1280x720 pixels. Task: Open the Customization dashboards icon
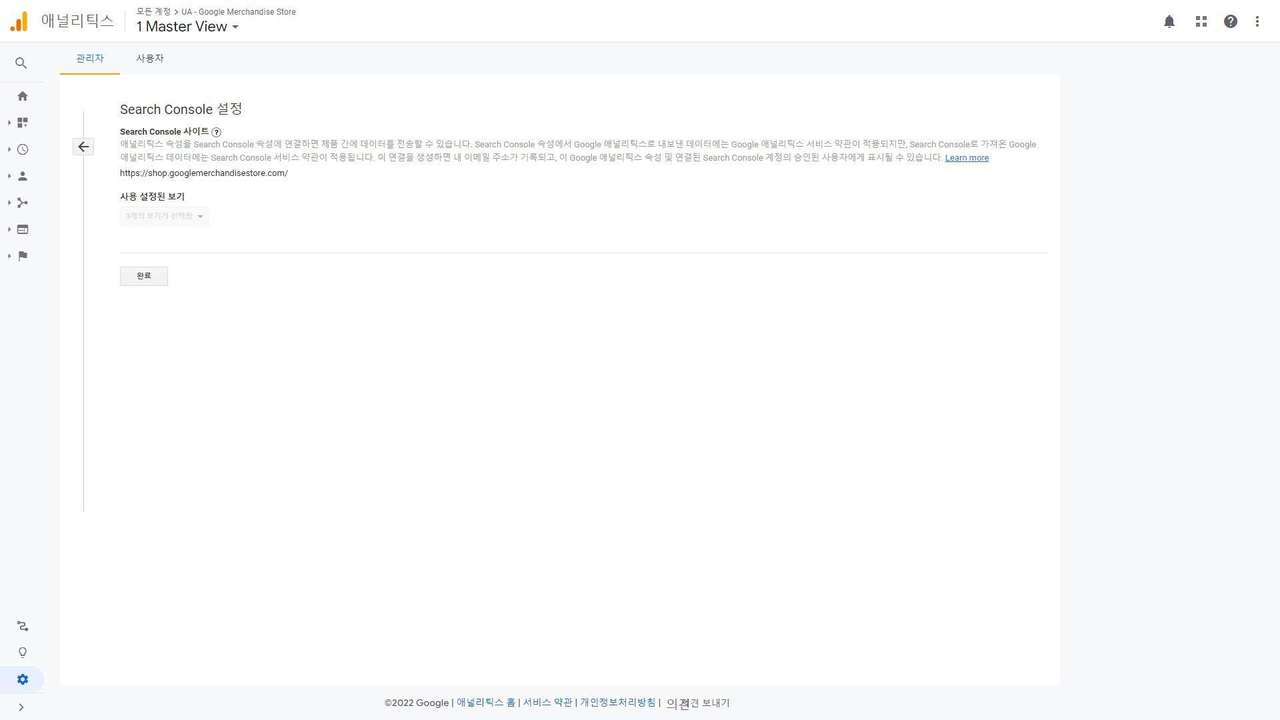pos(22,123)
